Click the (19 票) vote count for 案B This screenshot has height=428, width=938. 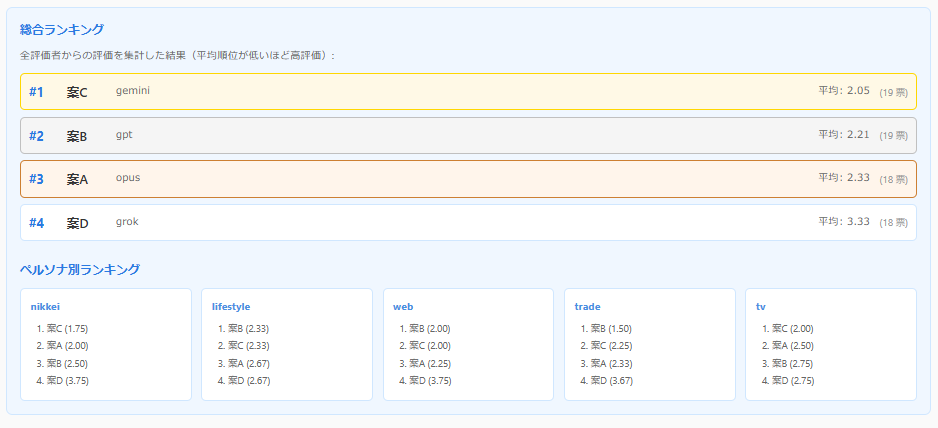click(893, 136)
